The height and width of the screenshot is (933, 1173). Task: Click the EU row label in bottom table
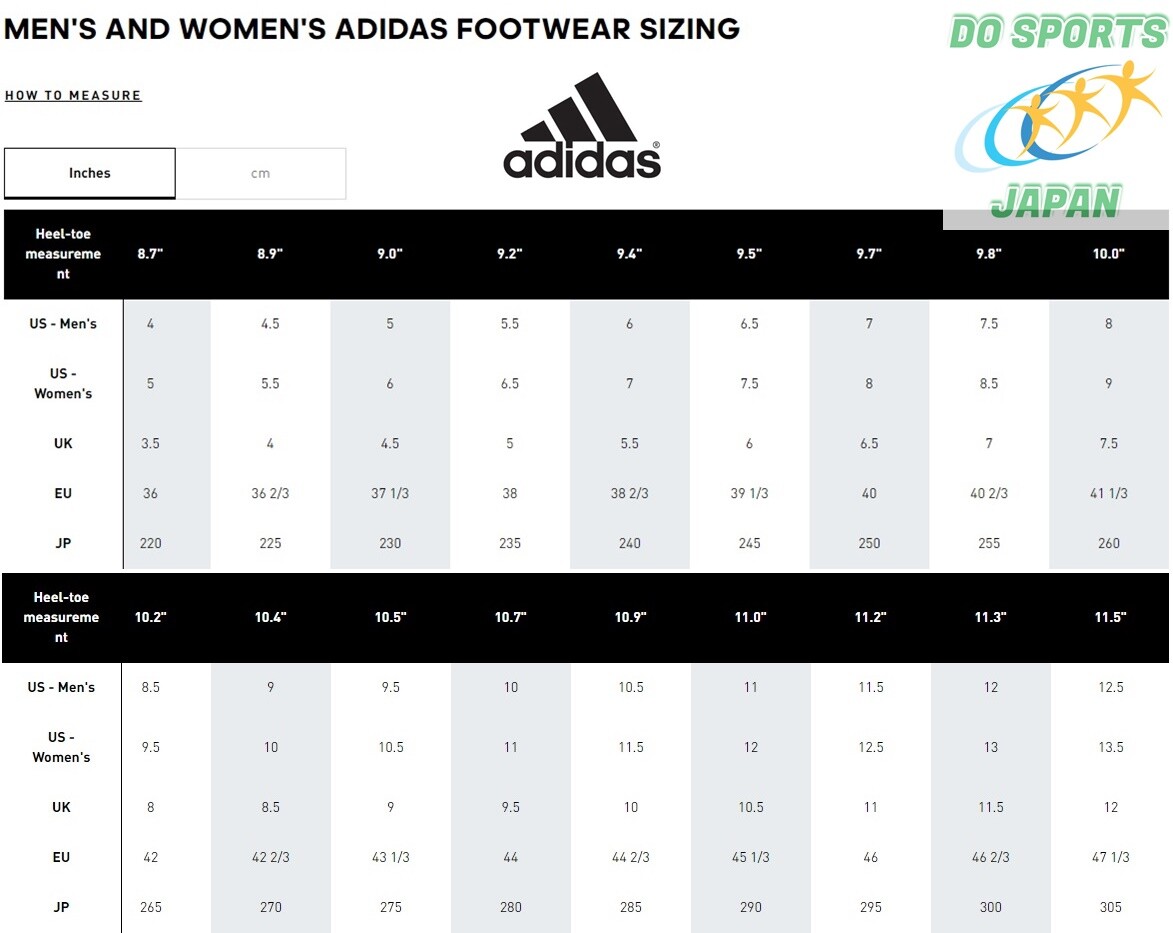61,857
